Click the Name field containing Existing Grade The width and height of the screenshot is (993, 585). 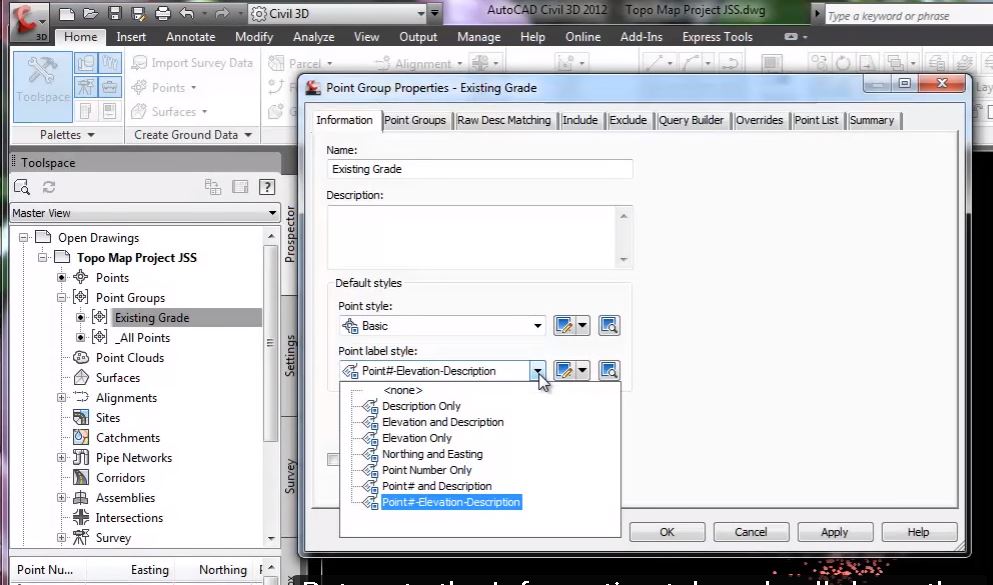pos(479,169)
